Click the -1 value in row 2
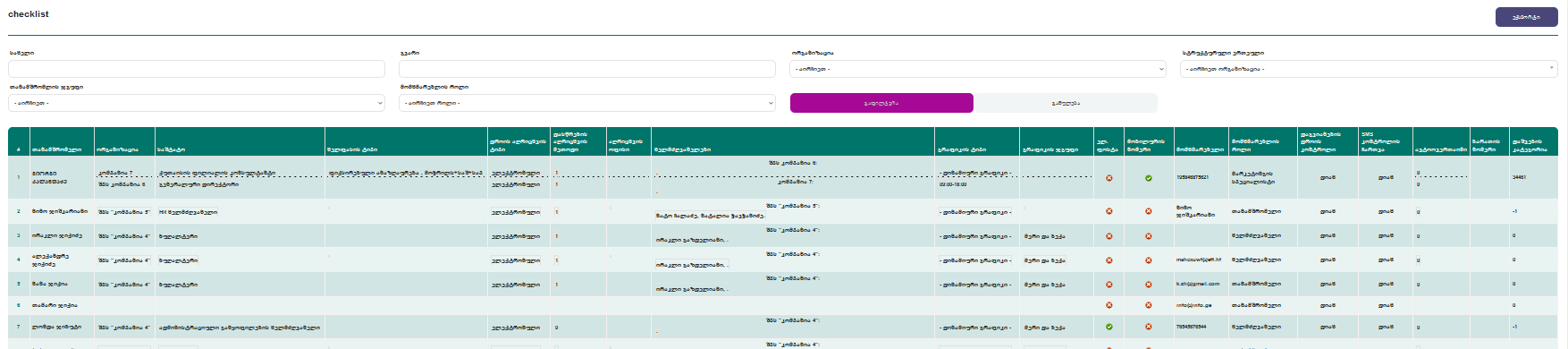The image size is (1568, 349). [x=1515, y=212]
